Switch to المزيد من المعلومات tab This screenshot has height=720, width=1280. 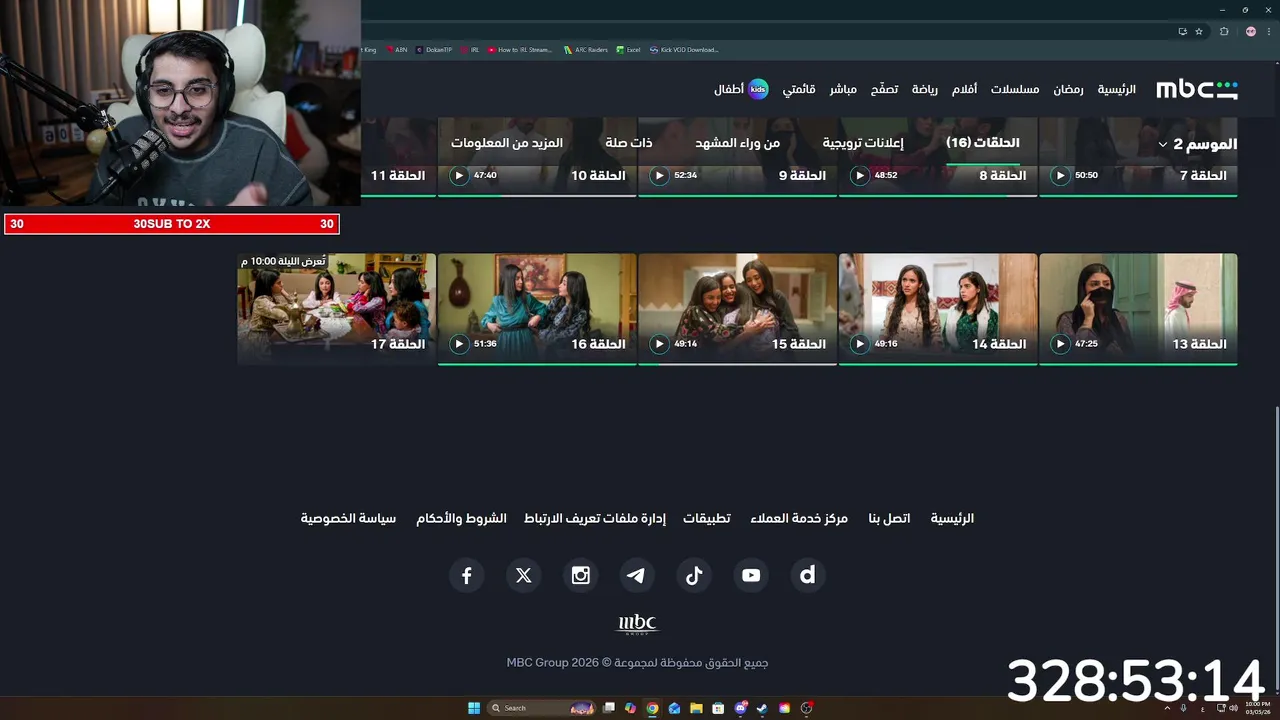(507, 143)
